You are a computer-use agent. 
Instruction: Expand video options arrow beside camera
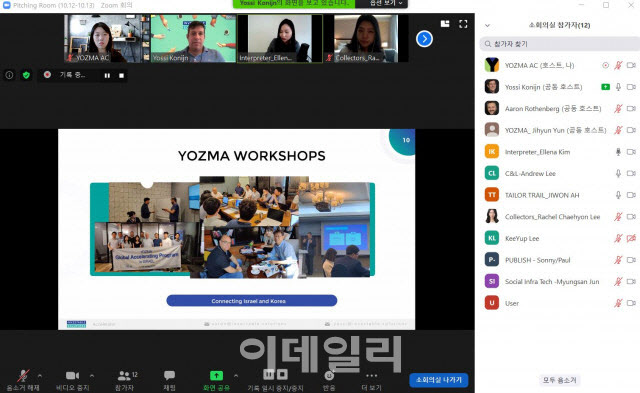(92, 375)
